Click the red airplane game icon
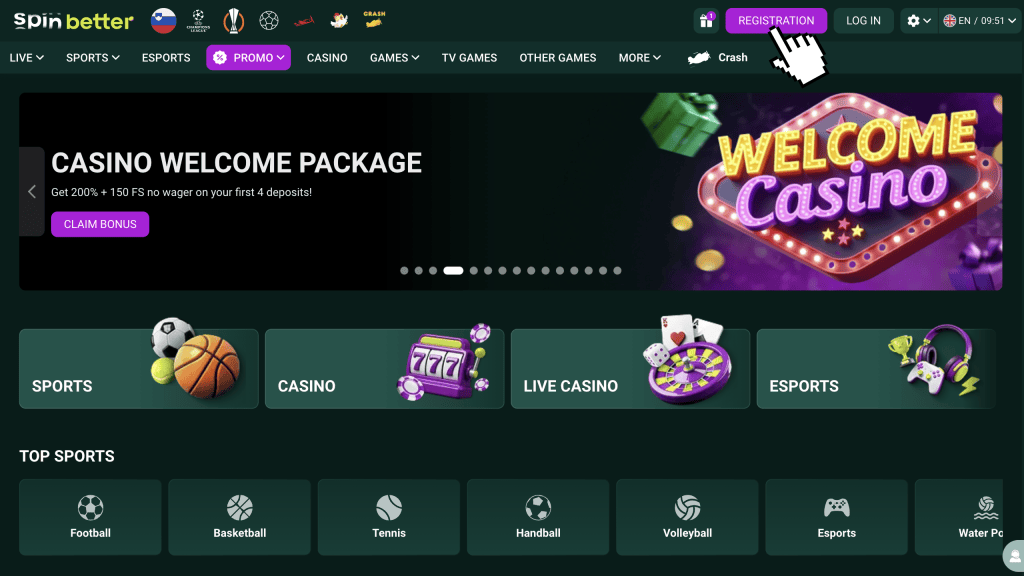Image resolution: width=1024 pixels, height=576 pixels. (304, 22)
